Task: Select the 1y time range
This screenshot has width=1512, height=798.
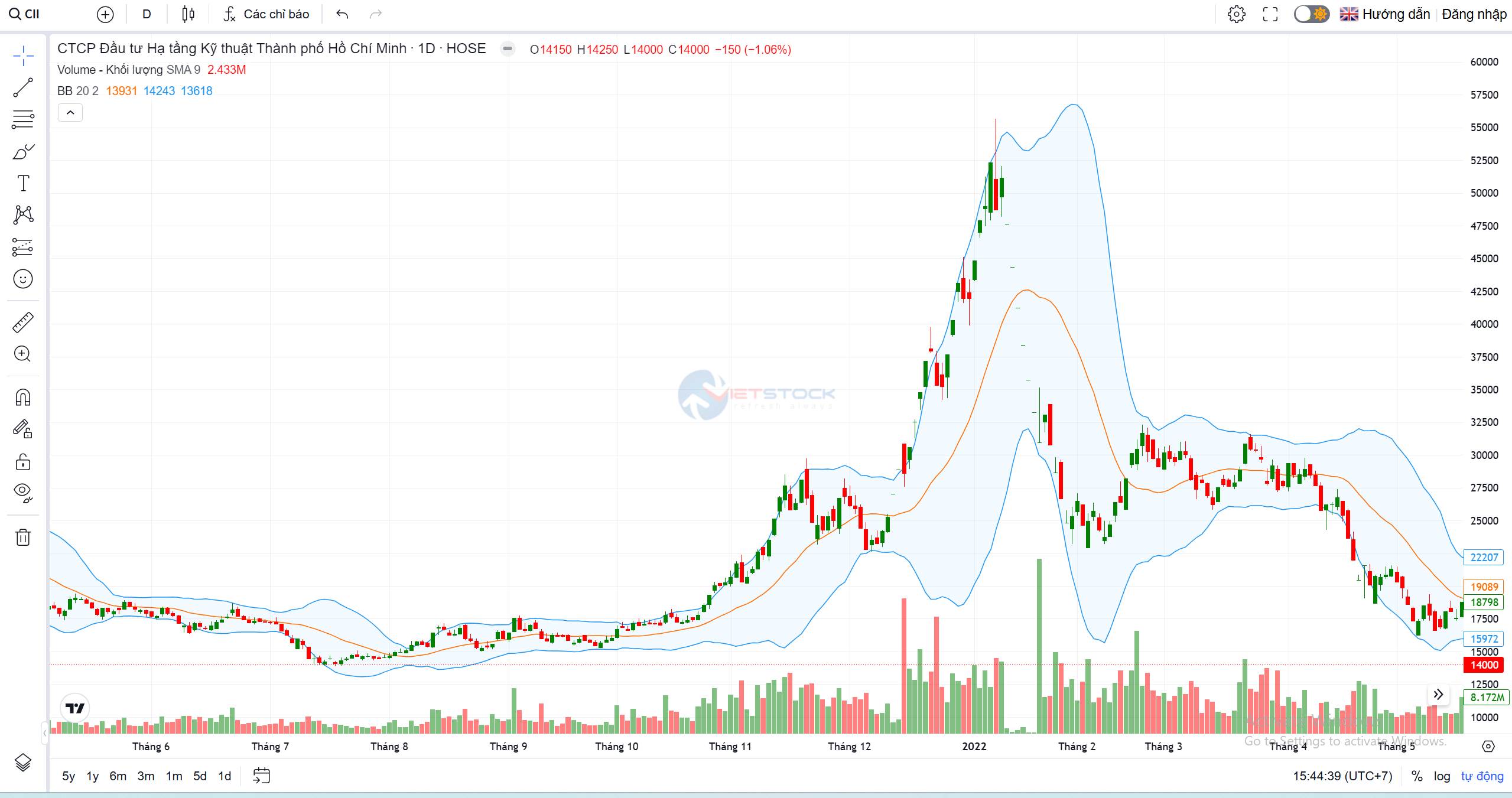Action: [x=92, y=776]
